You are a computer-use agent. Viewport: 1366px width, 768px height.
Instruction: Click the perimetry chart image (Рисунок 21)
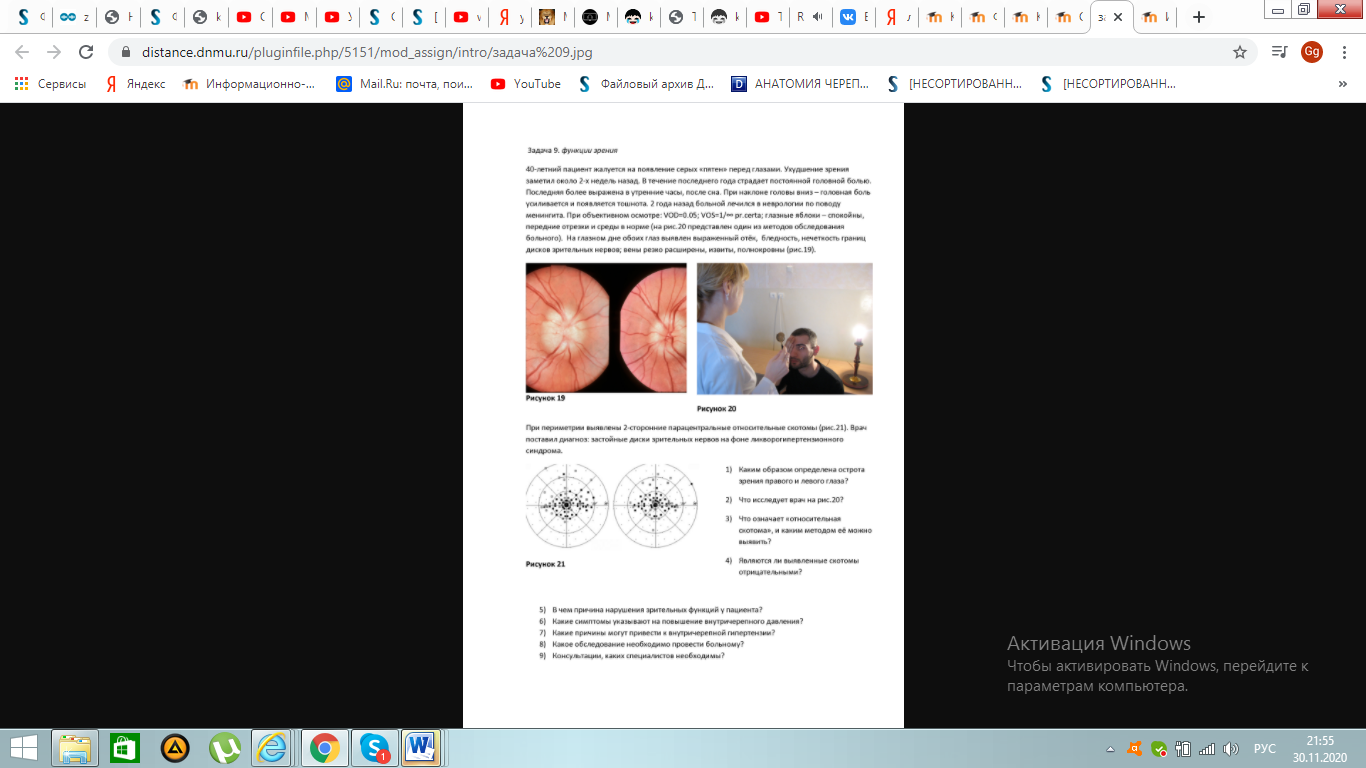[611, 508]
